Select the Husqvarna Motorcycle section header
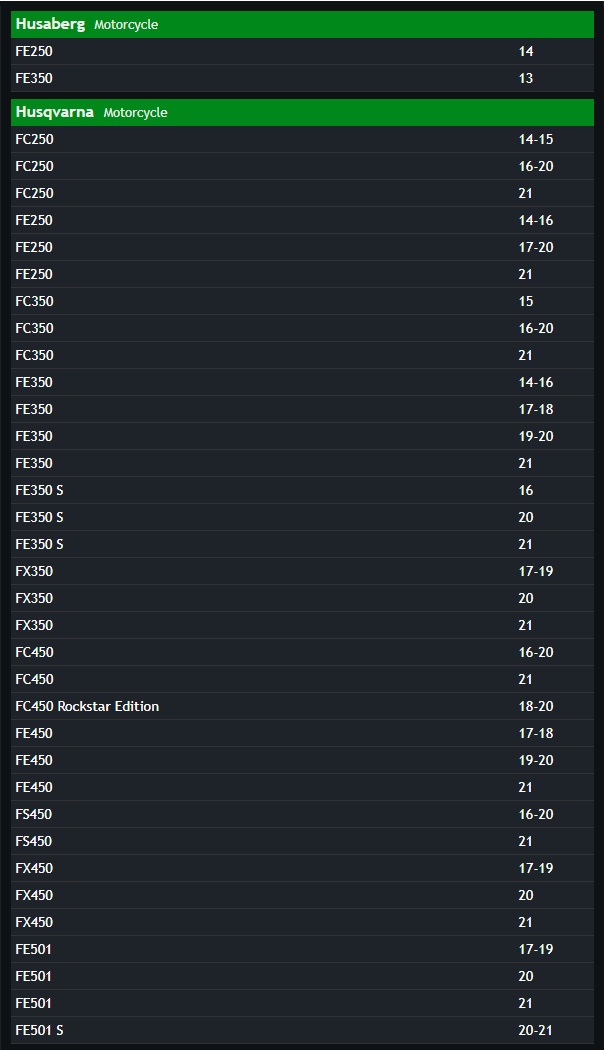Viewport: 604px width, 1050px height. pyautogui.click(x=302, y=112)
